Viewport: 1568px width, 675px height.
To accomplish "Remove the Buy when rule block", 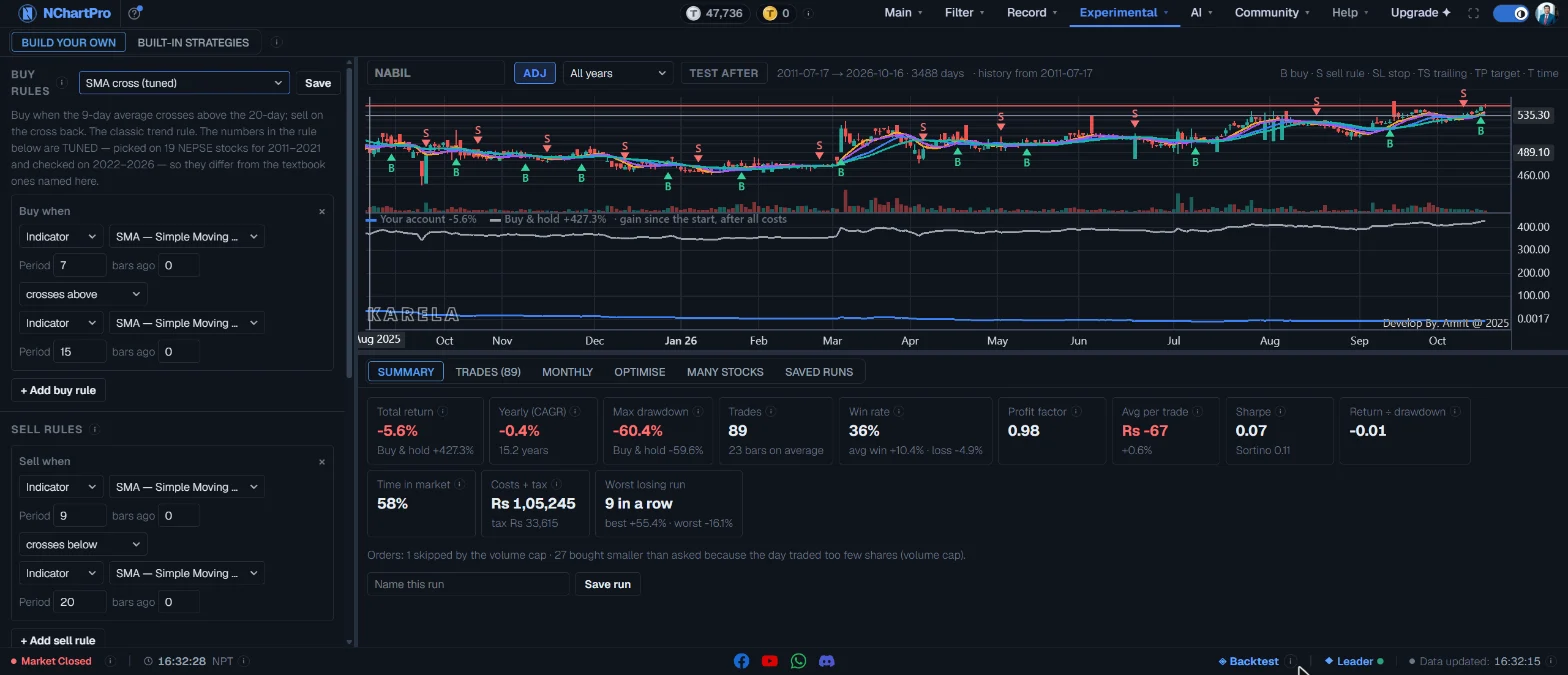I will pos(322,211).
